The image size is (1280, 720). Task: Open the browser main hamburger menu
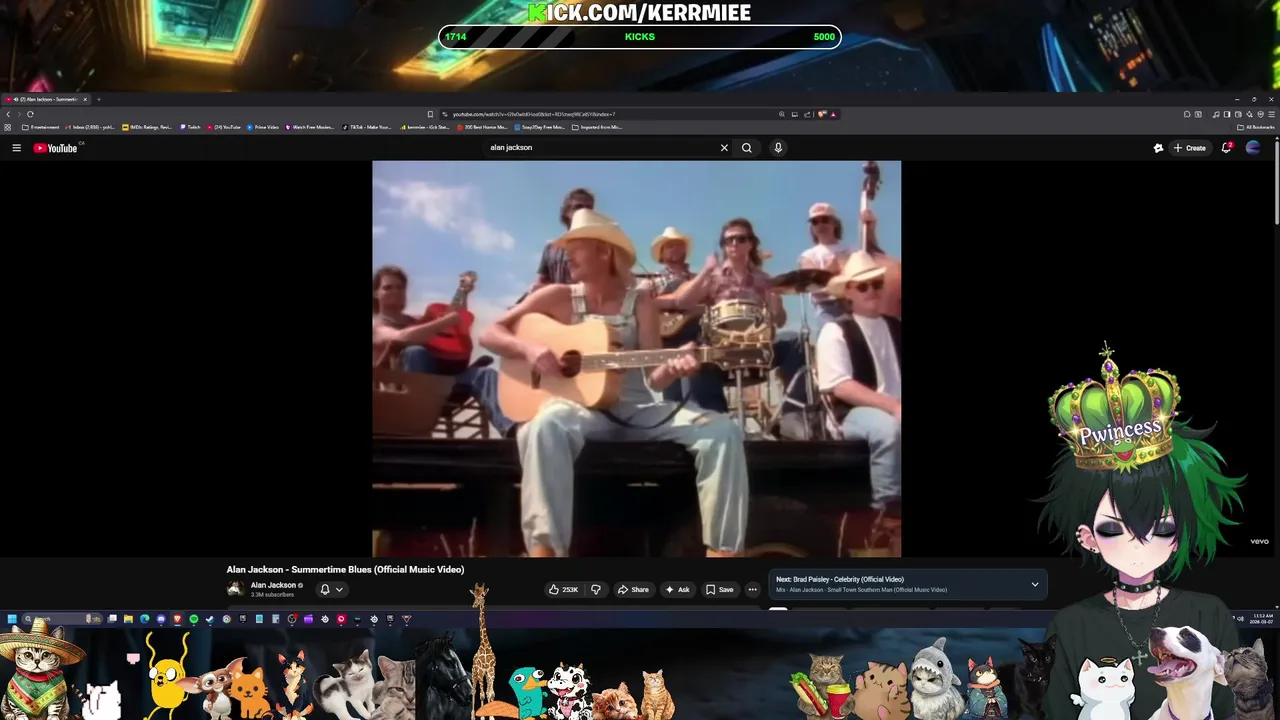[x=1272, y=114]
